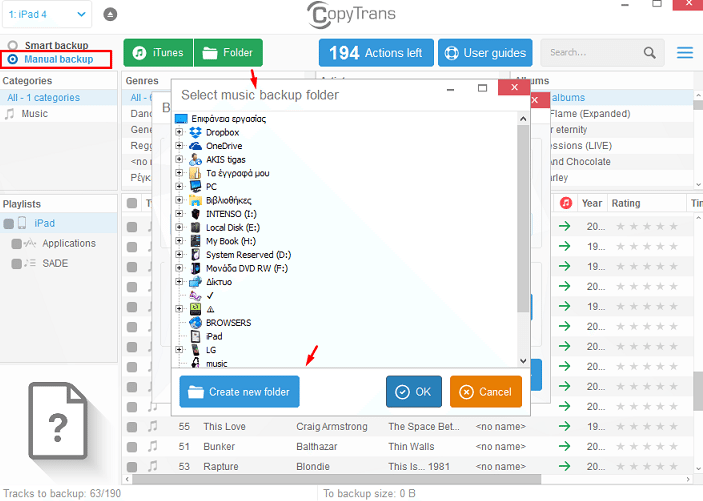
Task: Click the iTunes status column icon
Action: tap(566, 203)
